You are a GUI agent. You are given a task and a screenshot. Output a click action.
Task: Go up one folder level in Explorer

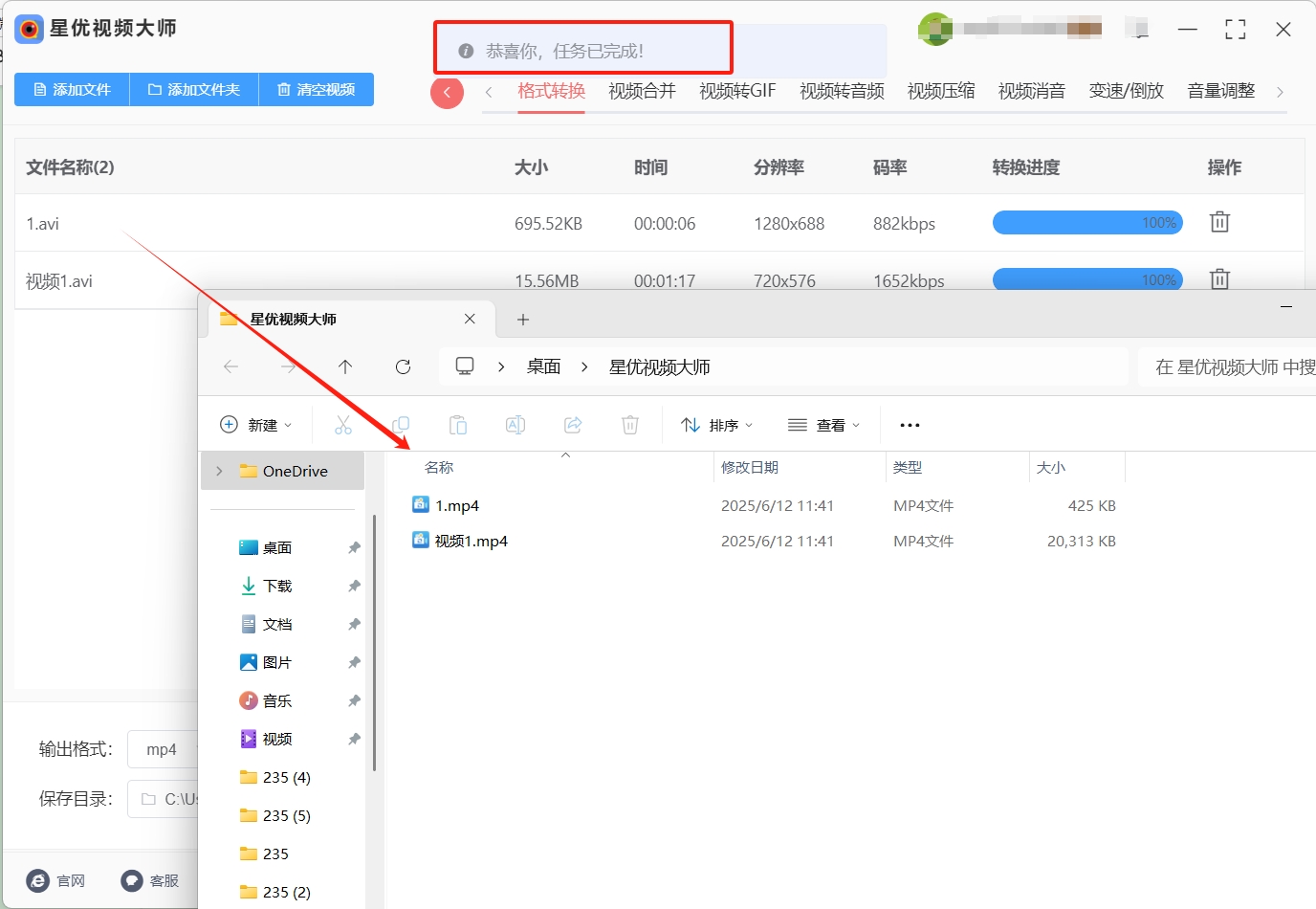345,366
